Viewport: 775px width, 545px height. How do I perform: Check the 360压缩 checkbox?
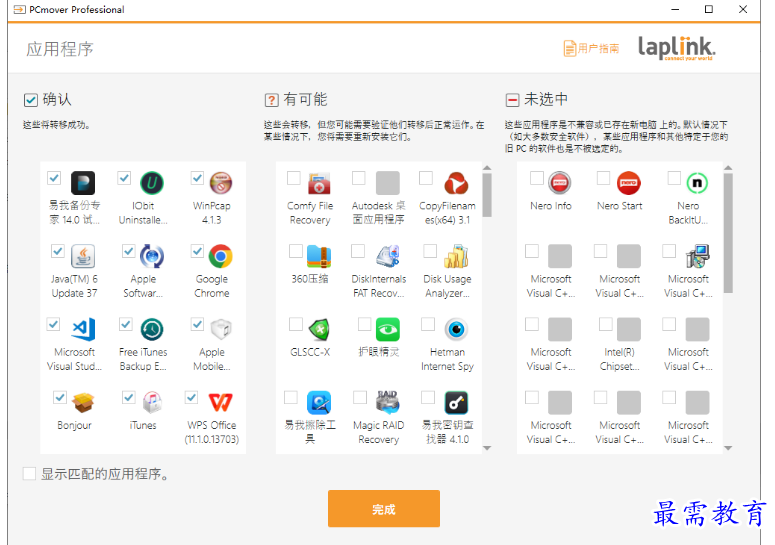click(296, 251)
